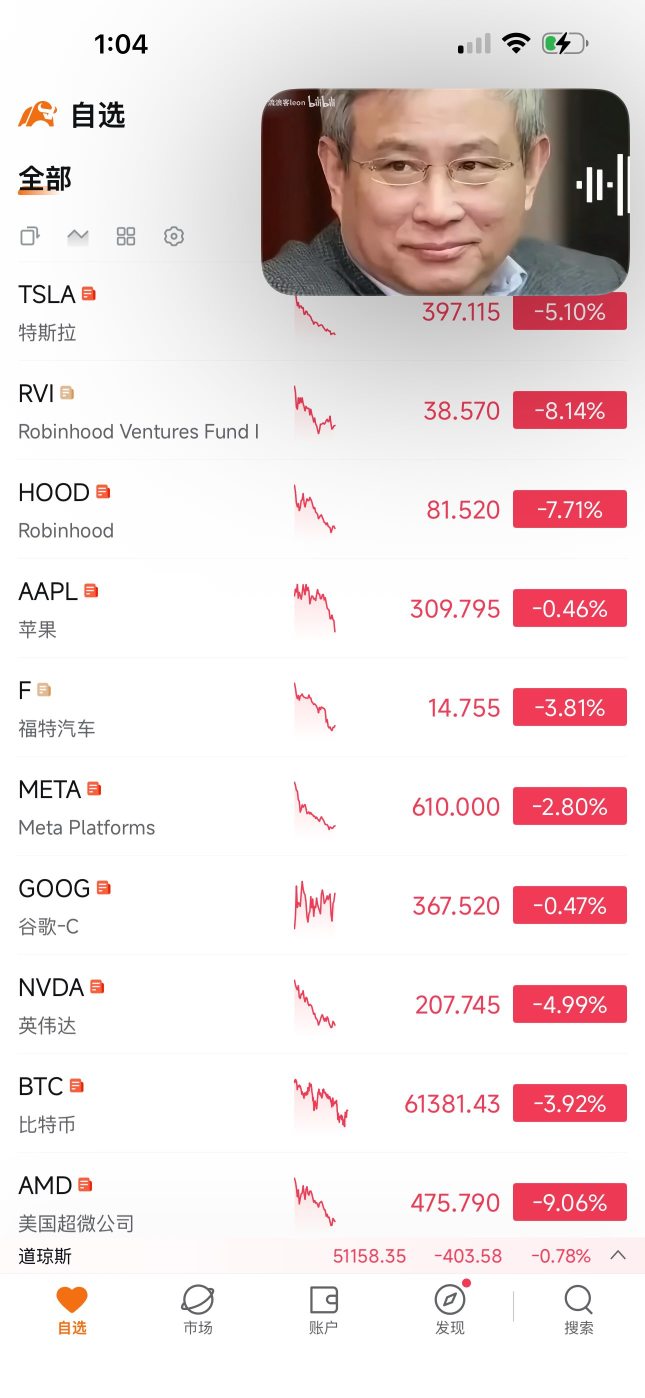Tap the copy/multi-window icon under 全部

coord(30,236)
